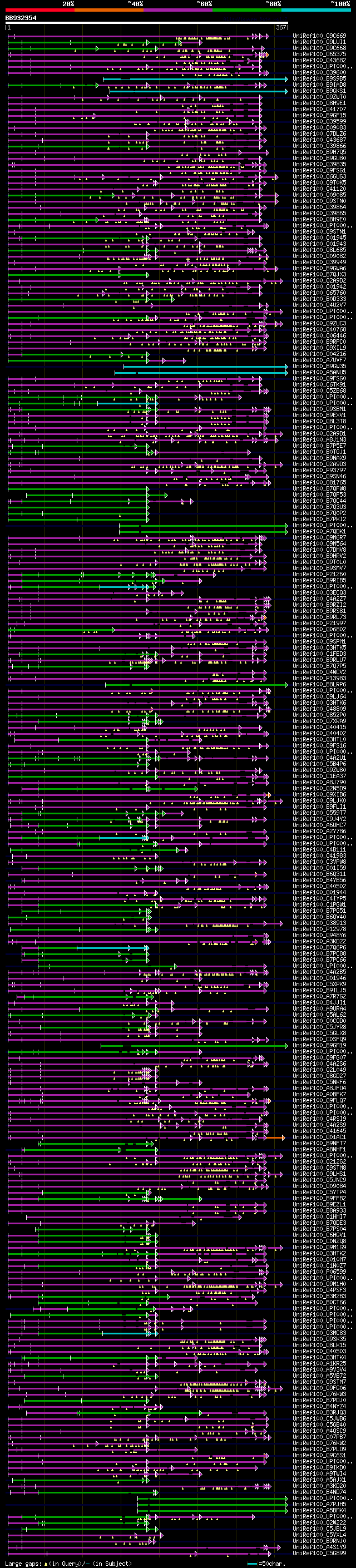Viewport: 356px width, 1568px height.
Task: Open hit UniRef100_O65375
Action: [x=319, y=54]
